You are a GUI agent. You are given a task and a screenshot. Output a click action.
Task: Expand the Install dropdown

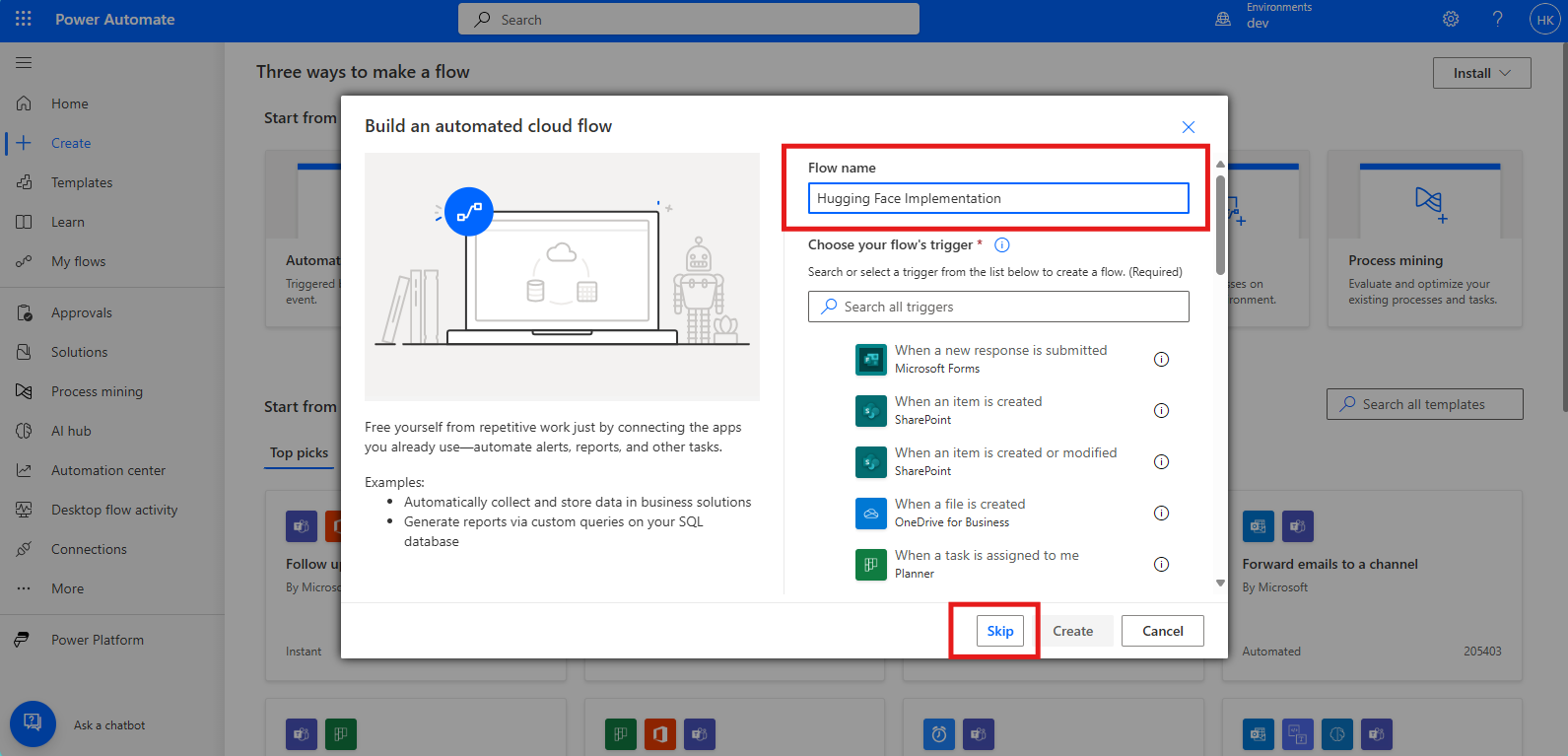[x=1481, y=73]
